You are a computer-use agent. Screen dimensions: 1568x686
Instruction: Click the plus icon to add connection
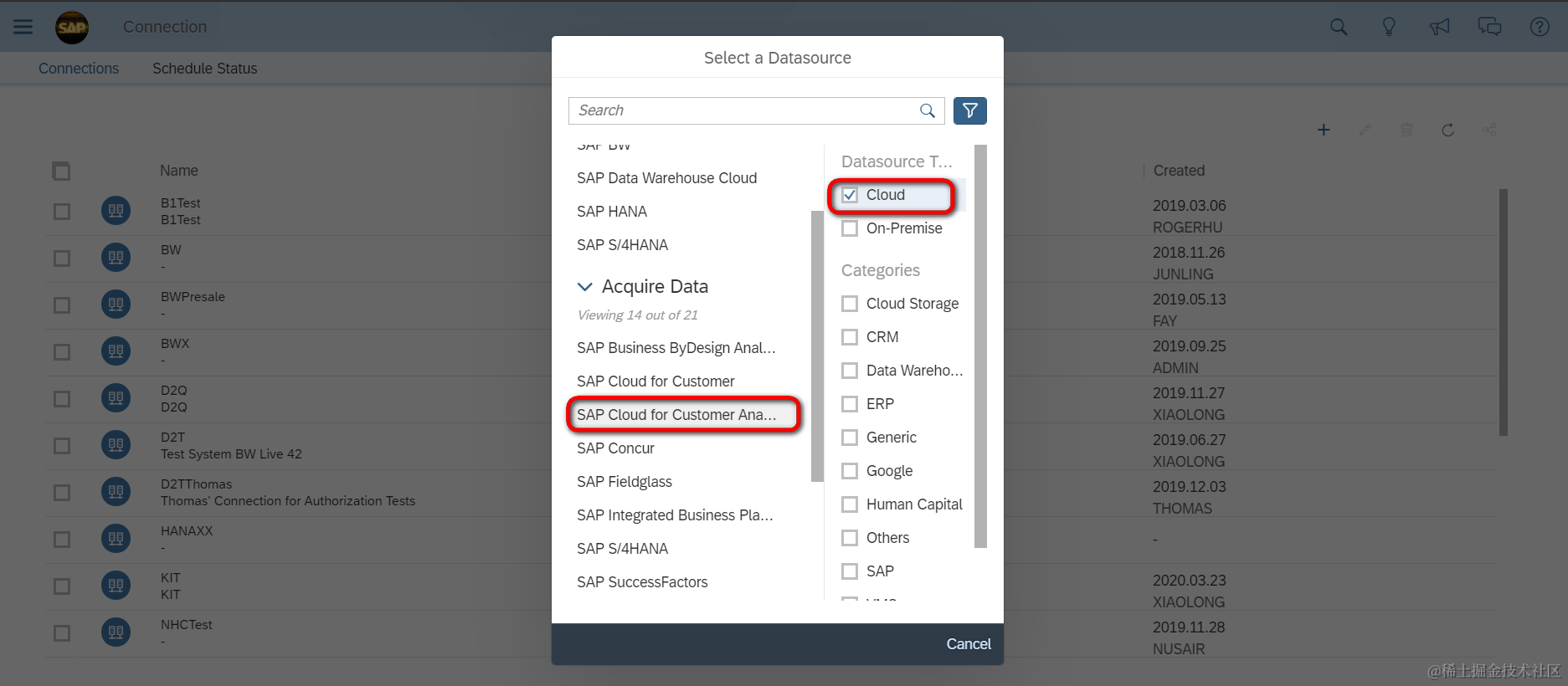point(1324,130)
